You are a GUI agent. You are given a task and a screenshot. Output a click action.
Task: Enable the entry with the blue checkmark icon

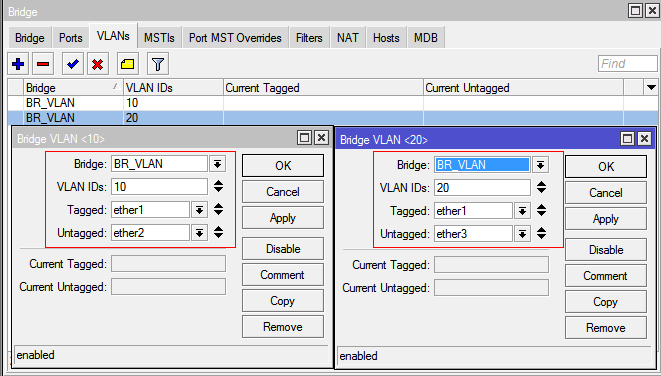point(73,64)
